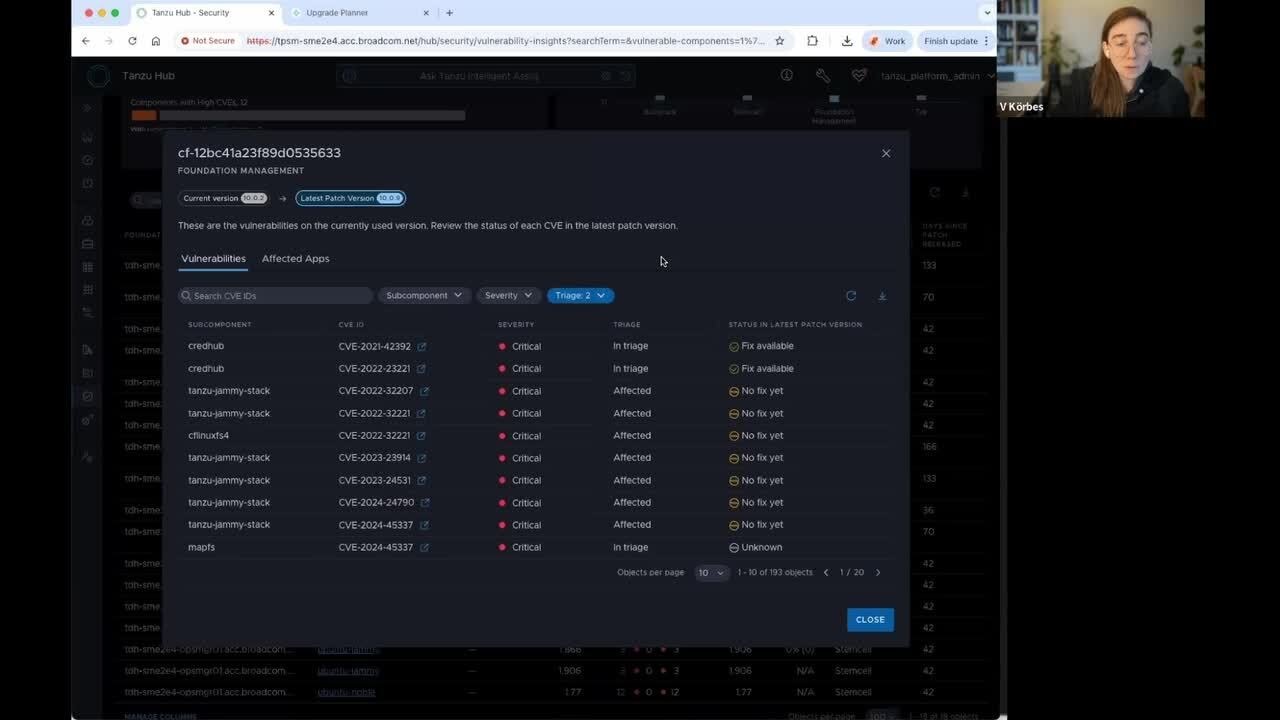Open the Subcomponent filter dropdown
Screen dimensions: 1280x720
424,296
